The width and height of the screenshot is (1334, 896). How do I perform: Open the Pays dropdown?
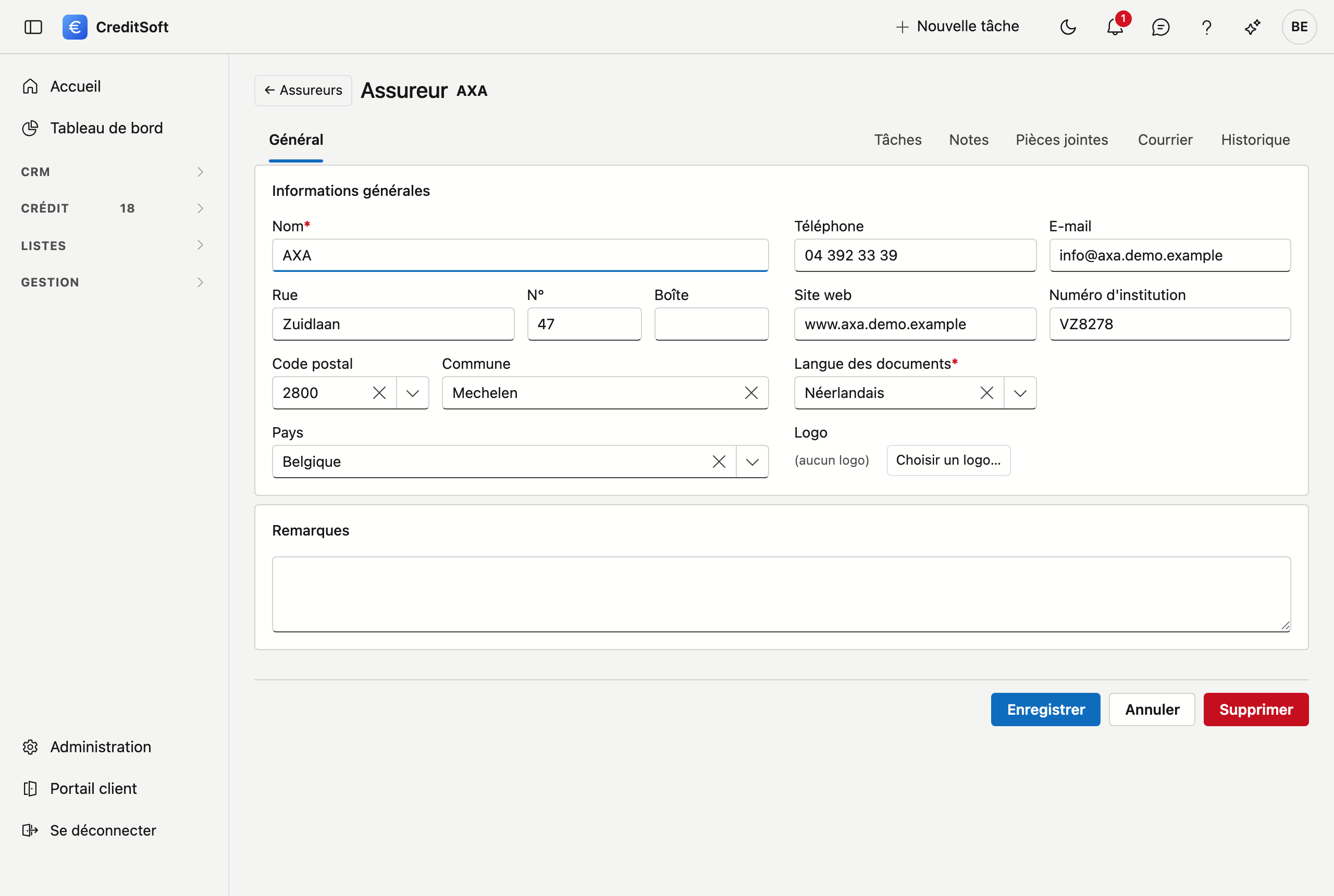(752, 462)
